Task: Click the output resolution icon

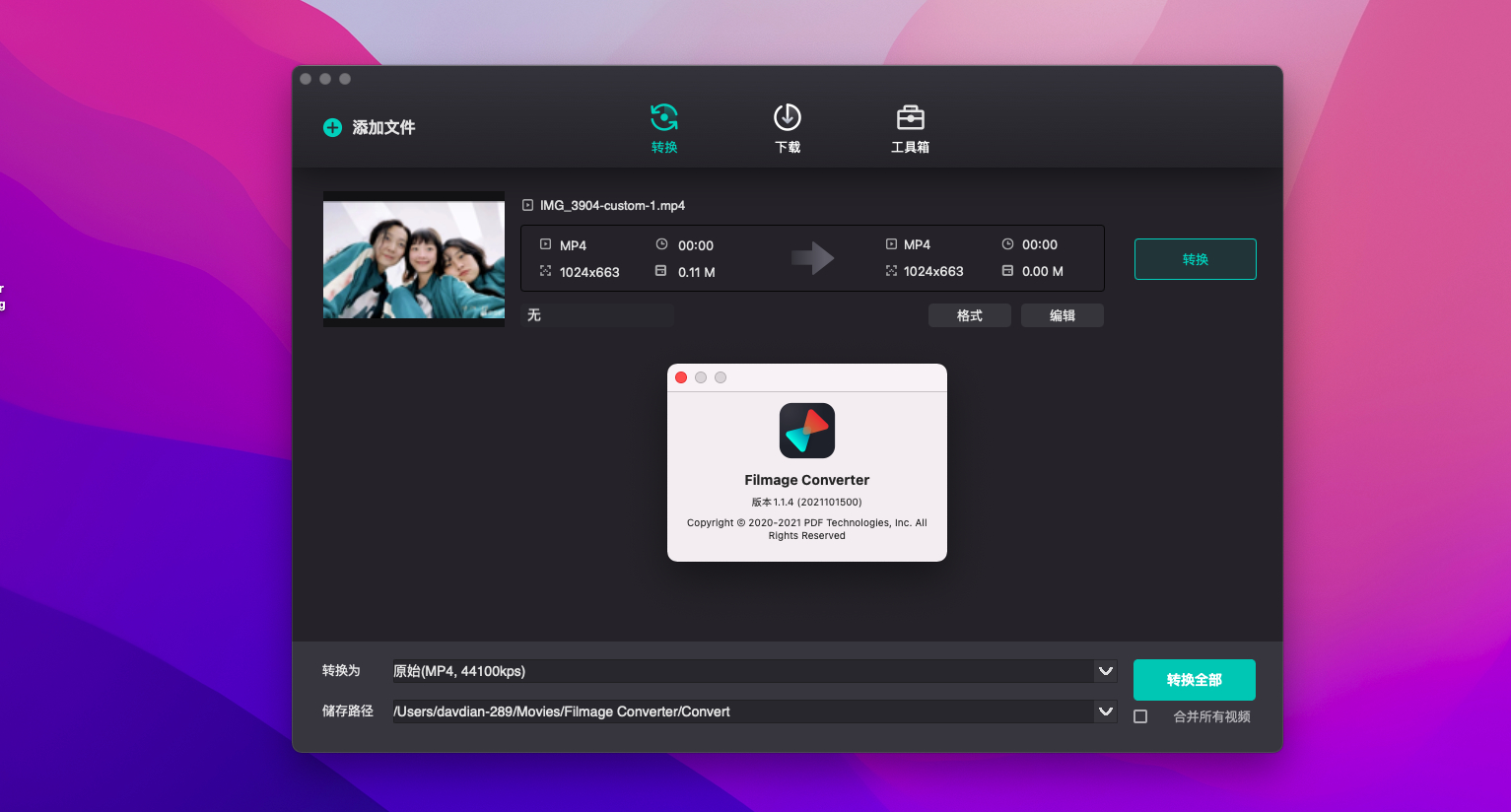Action: pos(891,270)
